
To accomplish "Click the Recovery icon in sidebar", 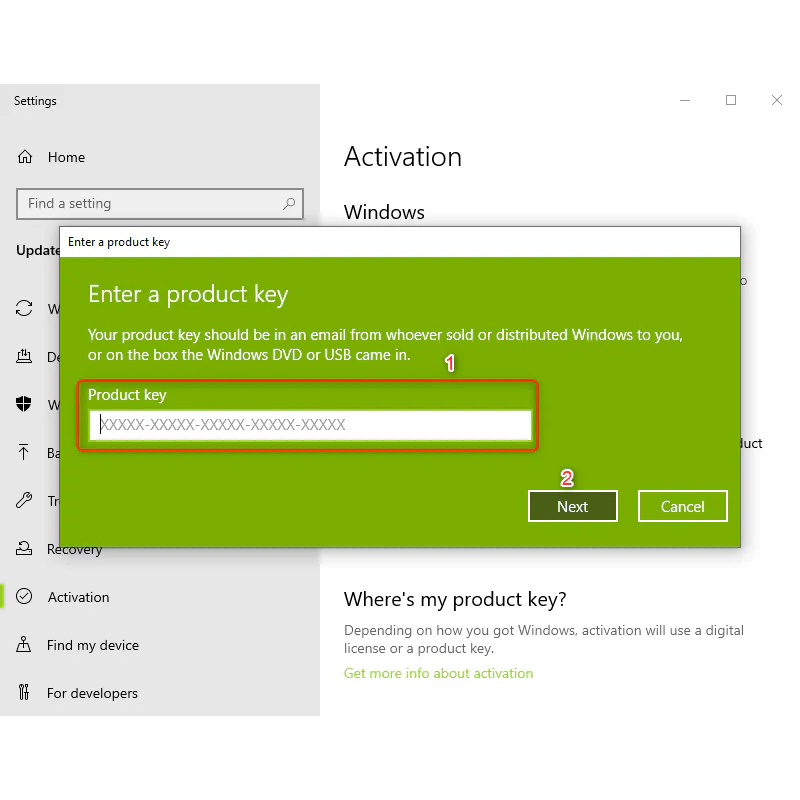I will [x=25, y=549].
